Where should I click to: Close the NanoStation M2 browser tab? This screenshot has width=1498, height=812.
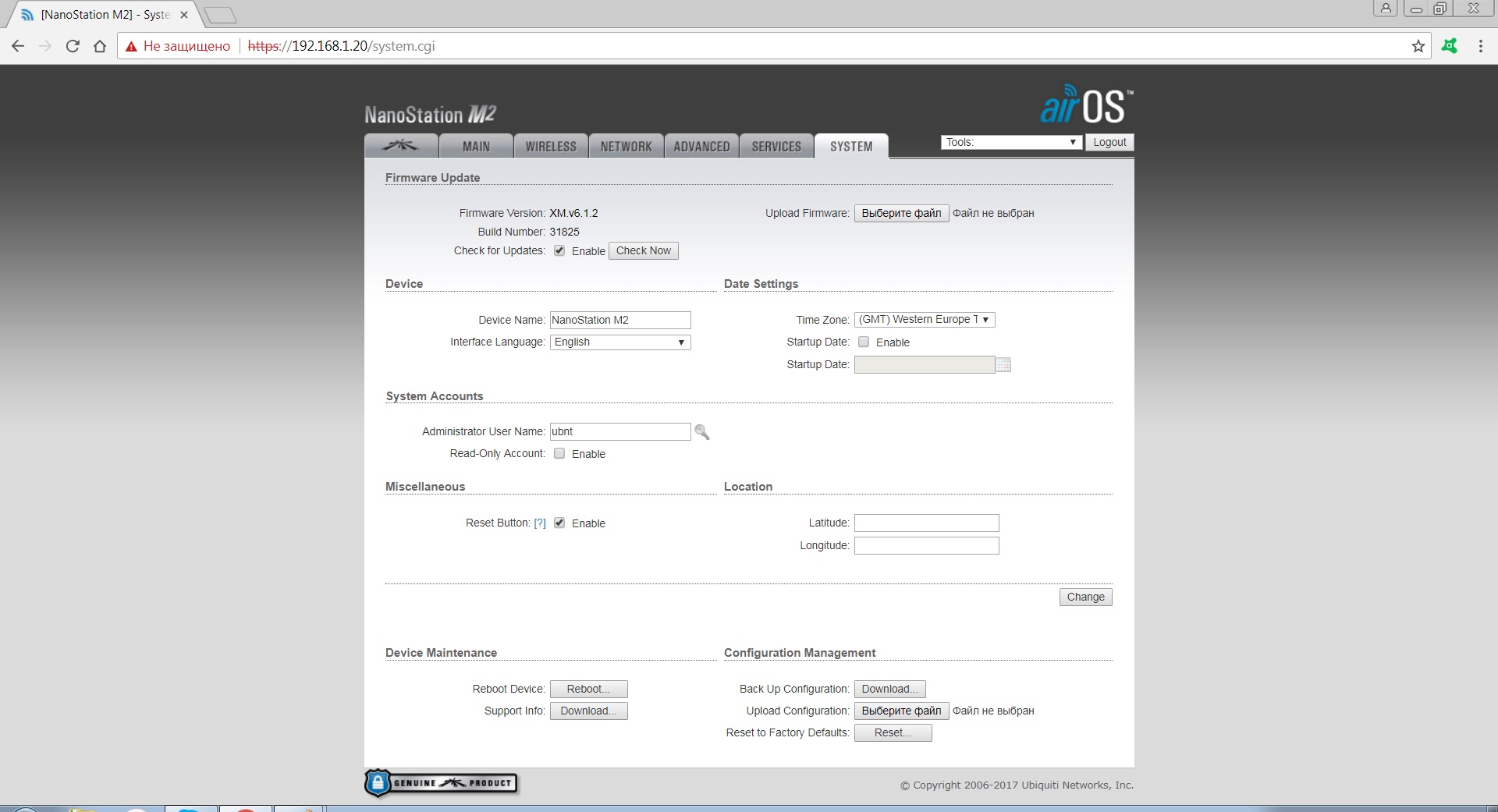click(x=184, y=15)
